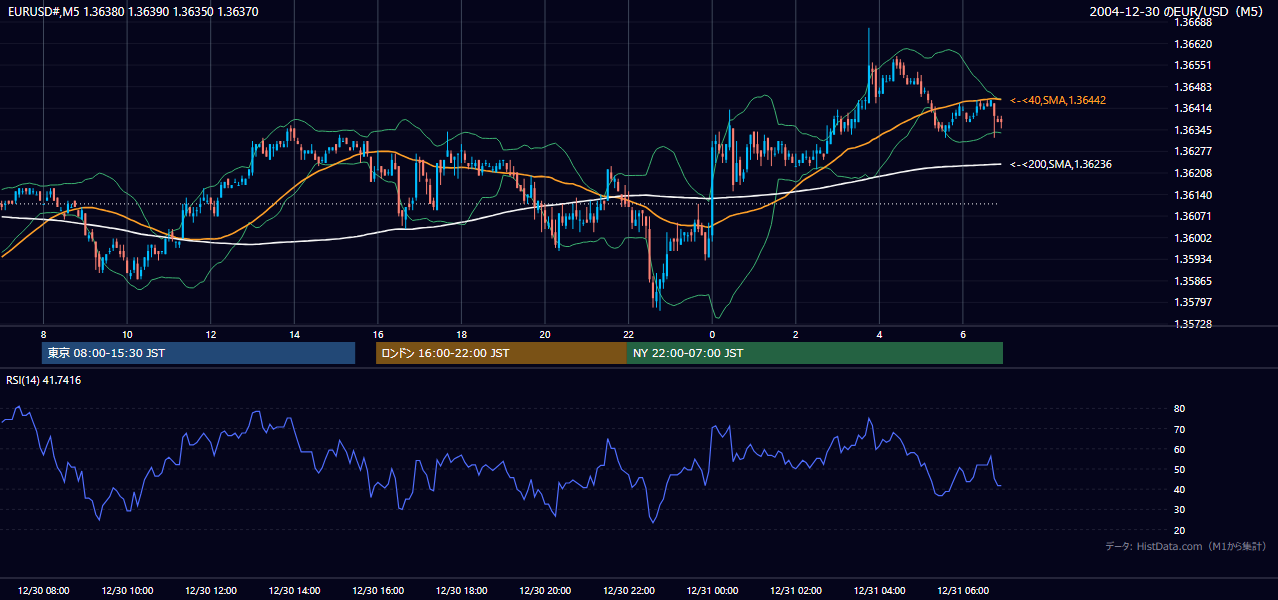Click the 12/31 04:00 bottom time label

pyautogui.click(x=879, y=591)
